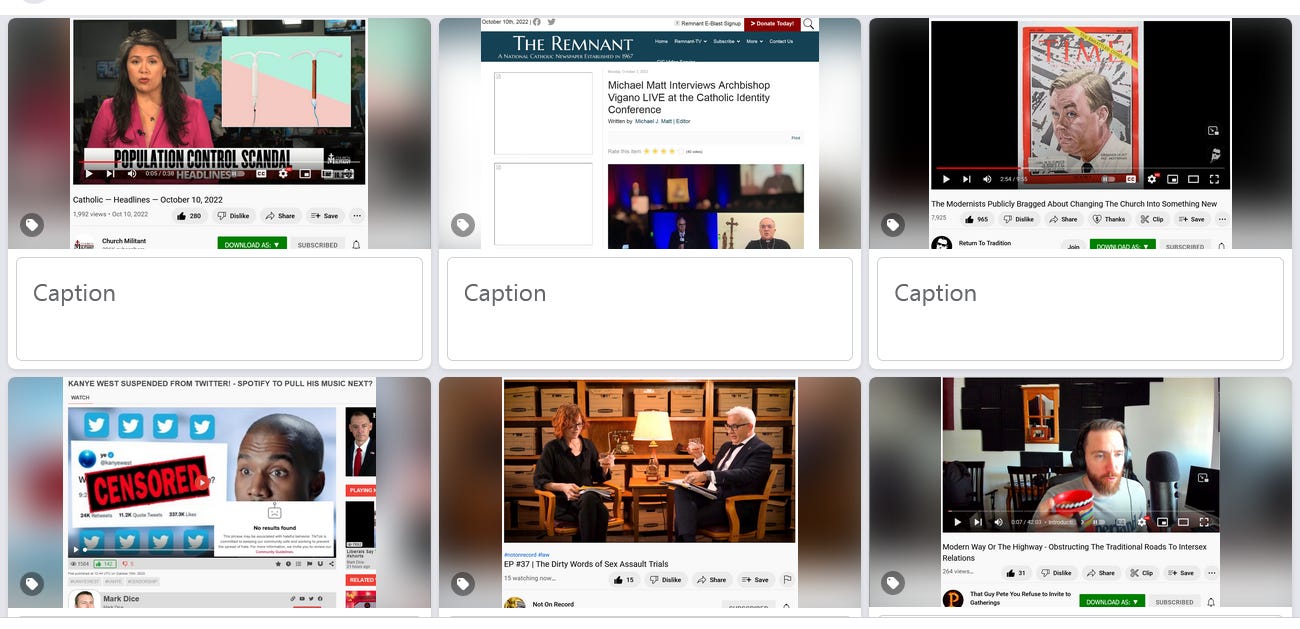
Task: Click the tag icon on the Modern Way card
Action: (893, 584)
